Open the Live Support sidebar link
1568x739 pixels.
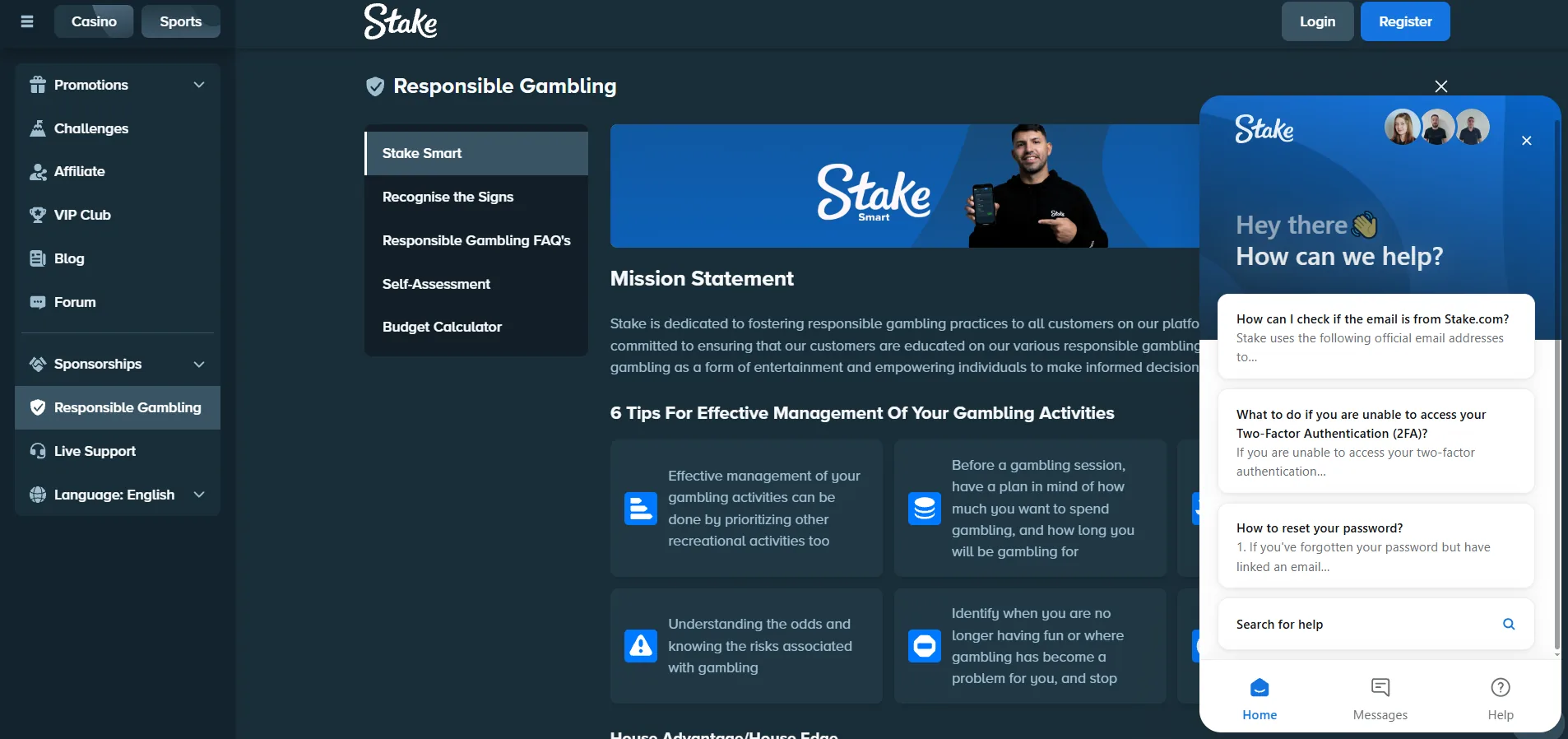118,451
